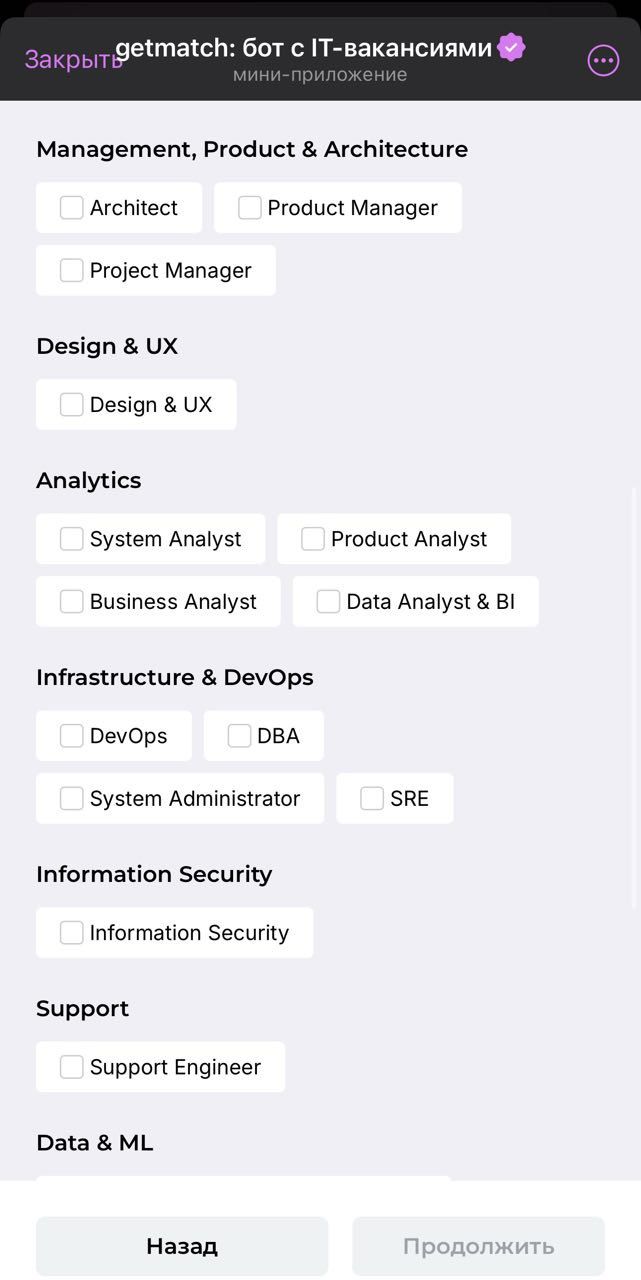This screenshot has width=641, height=1280.
Task: Tick the Product Analyst checkbox
Action: [x=314, y=538]
